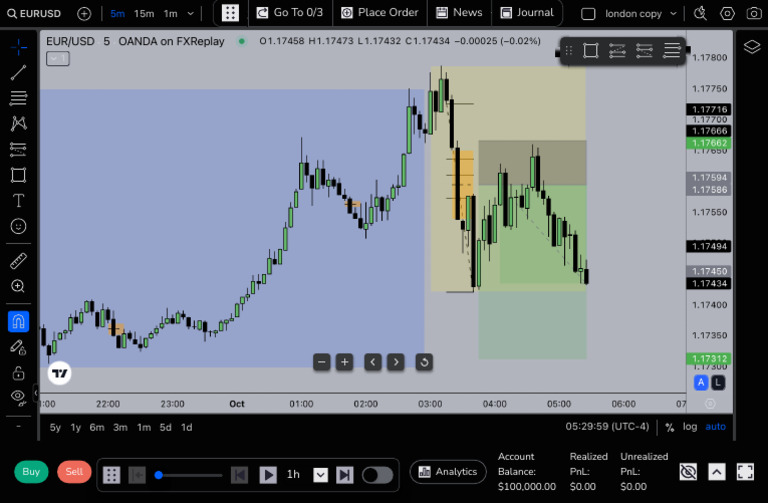Open the EURUSD symbol search
Screen dimensions: 768x503
pyautogui.click(x=34, y=13)
